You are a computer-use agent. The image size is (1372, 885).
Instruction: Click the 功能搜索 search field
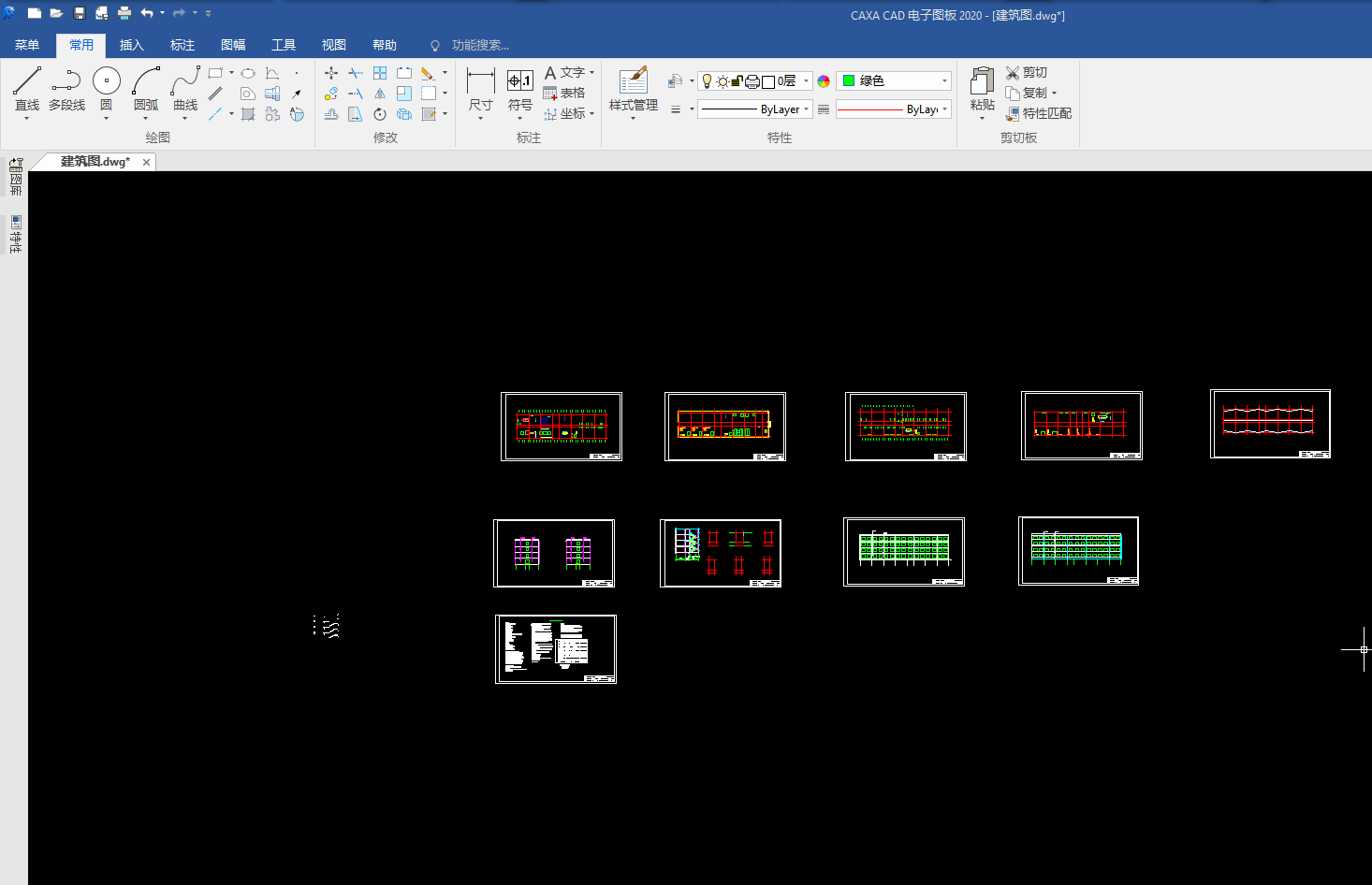point(480,45)
